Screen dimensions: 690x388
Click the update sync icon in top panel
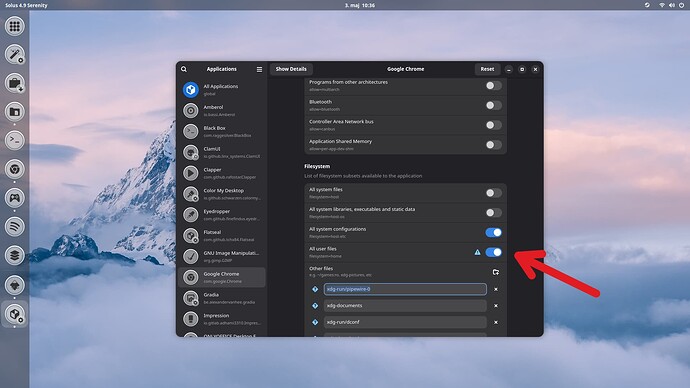tap(647, 5)
